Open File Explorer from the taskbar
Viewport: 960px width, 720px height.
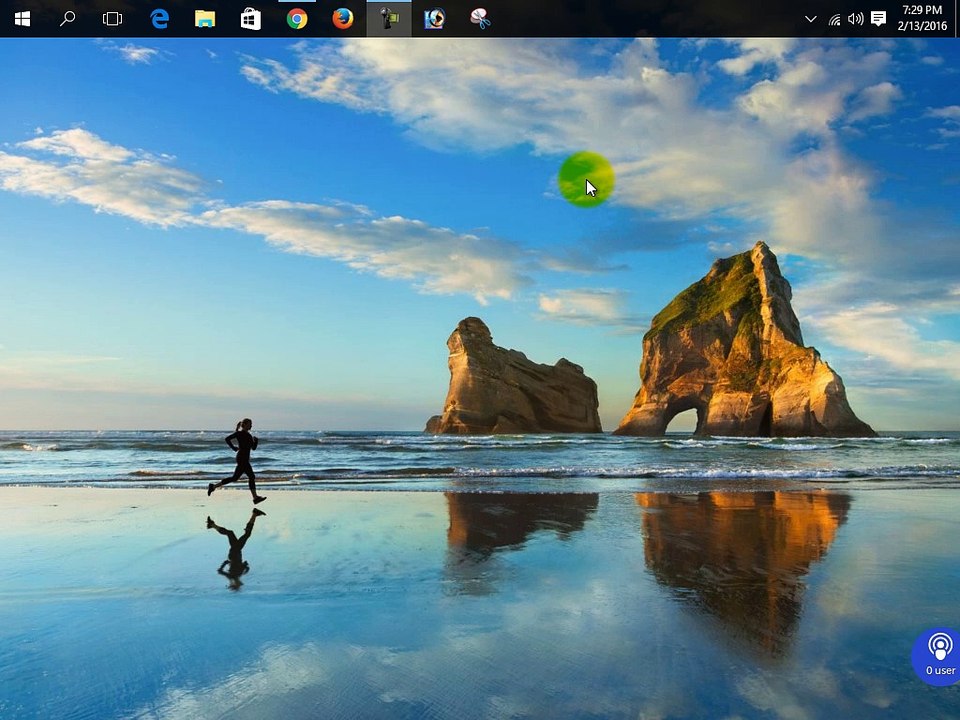(x=205, y=19)
